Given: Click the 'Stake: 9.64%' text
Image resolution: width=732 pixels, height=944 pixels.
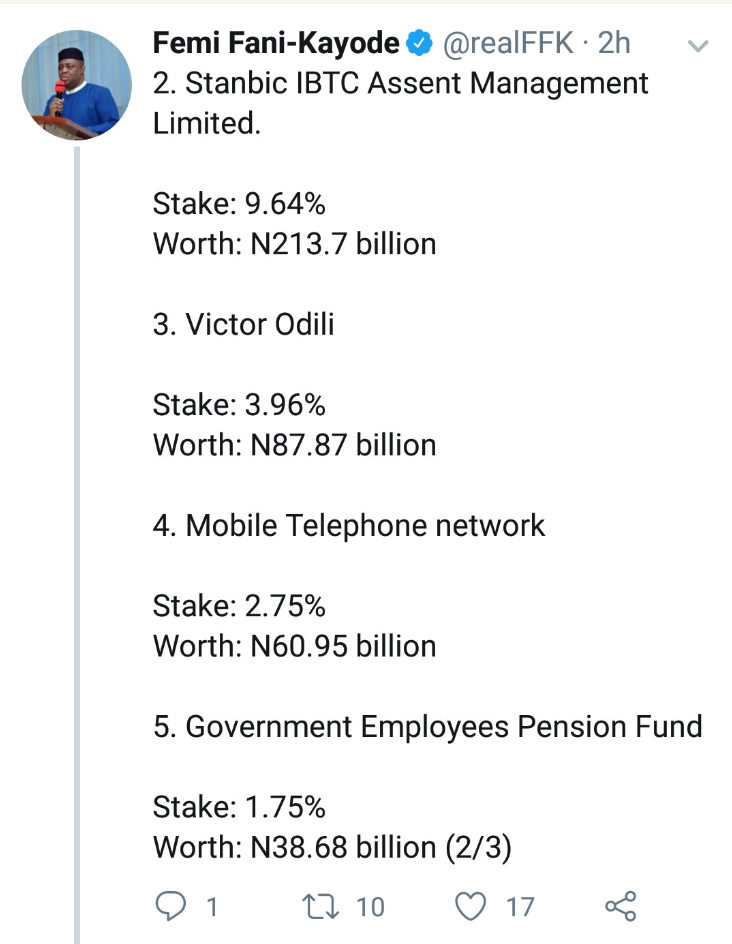Looking at the screenshot, I should (x=239, y=204).
